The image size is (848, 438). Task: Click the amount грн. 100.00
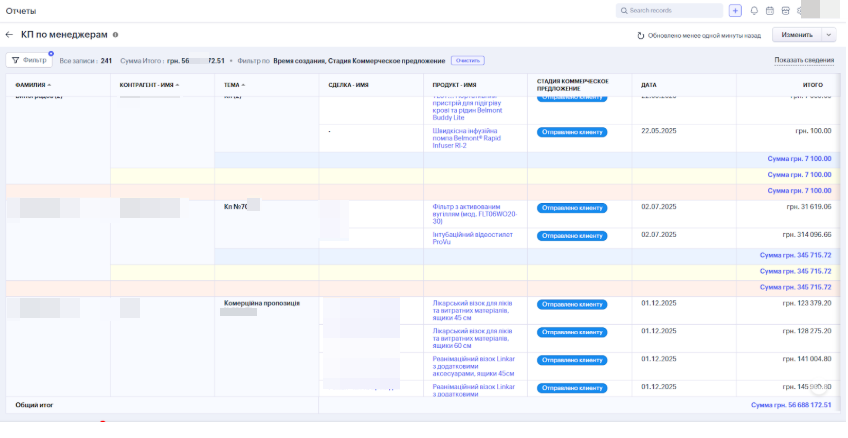813,131
